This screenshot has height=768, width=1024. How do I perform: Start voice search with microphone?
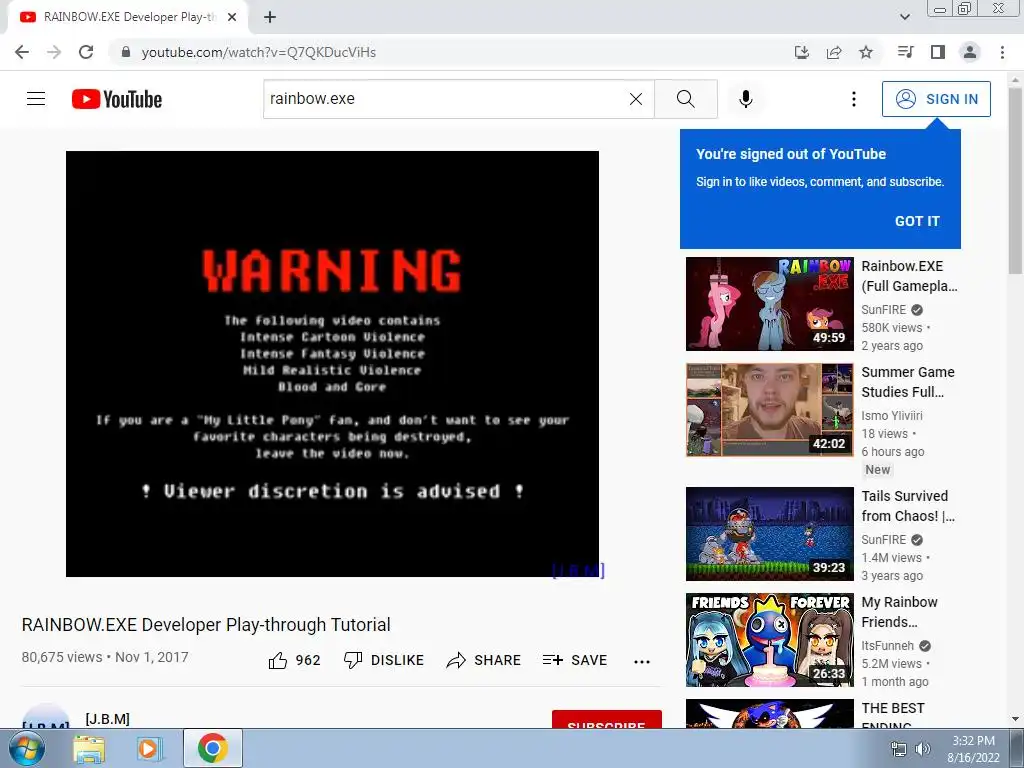pos(745,99)
